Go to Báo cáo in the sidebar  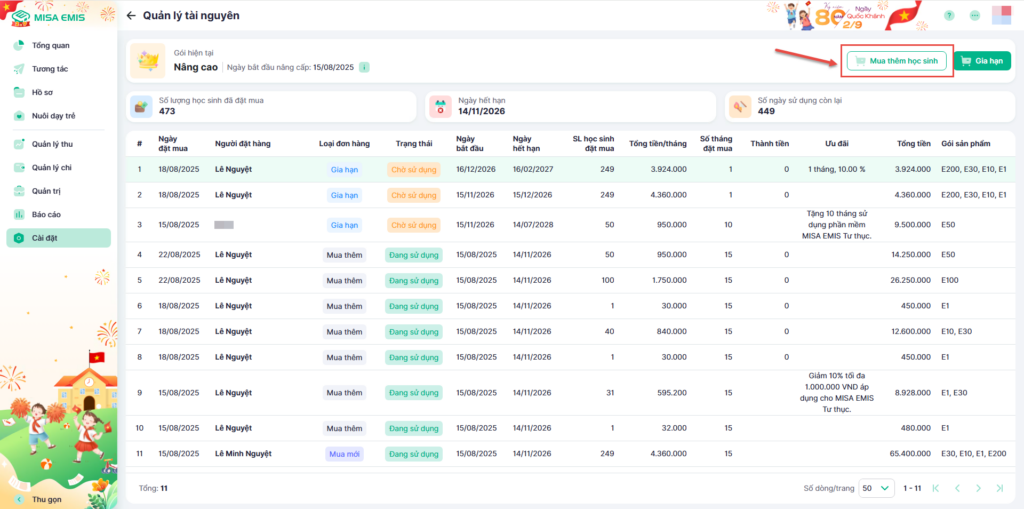[46, 214]
